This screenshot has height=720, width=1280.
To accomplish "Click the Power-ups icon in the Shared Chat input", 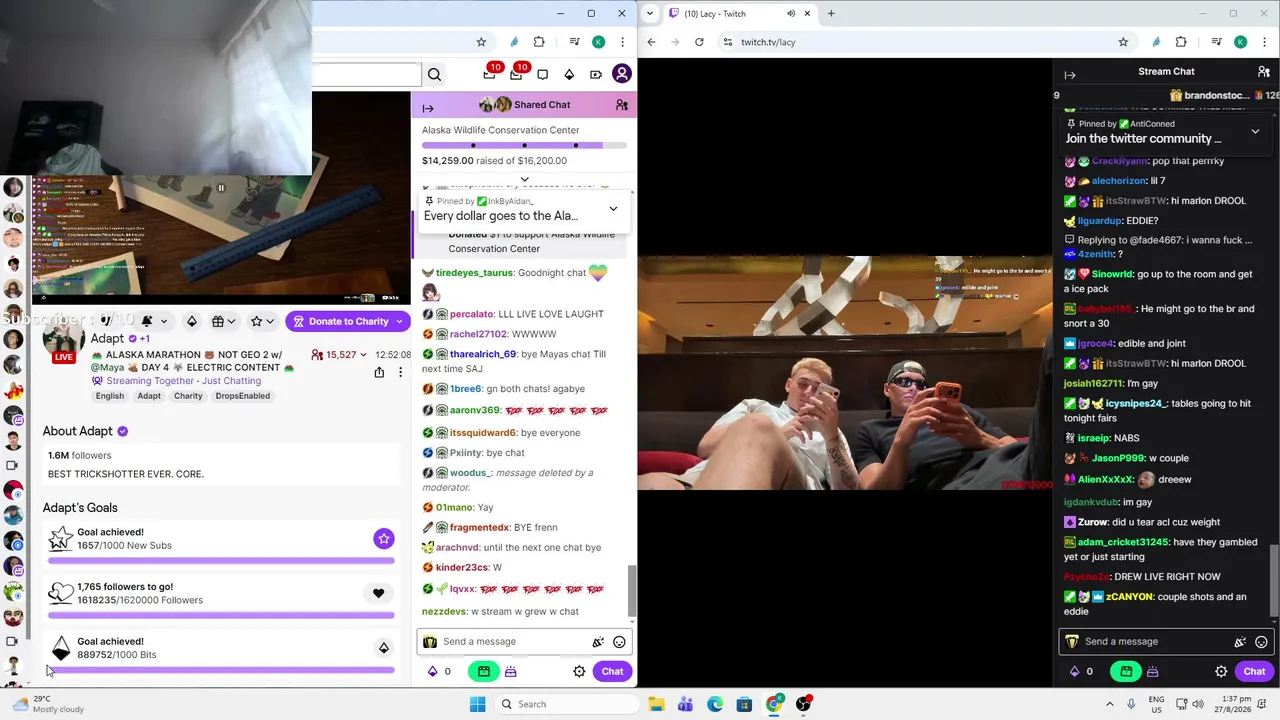I will coord(598,642).
